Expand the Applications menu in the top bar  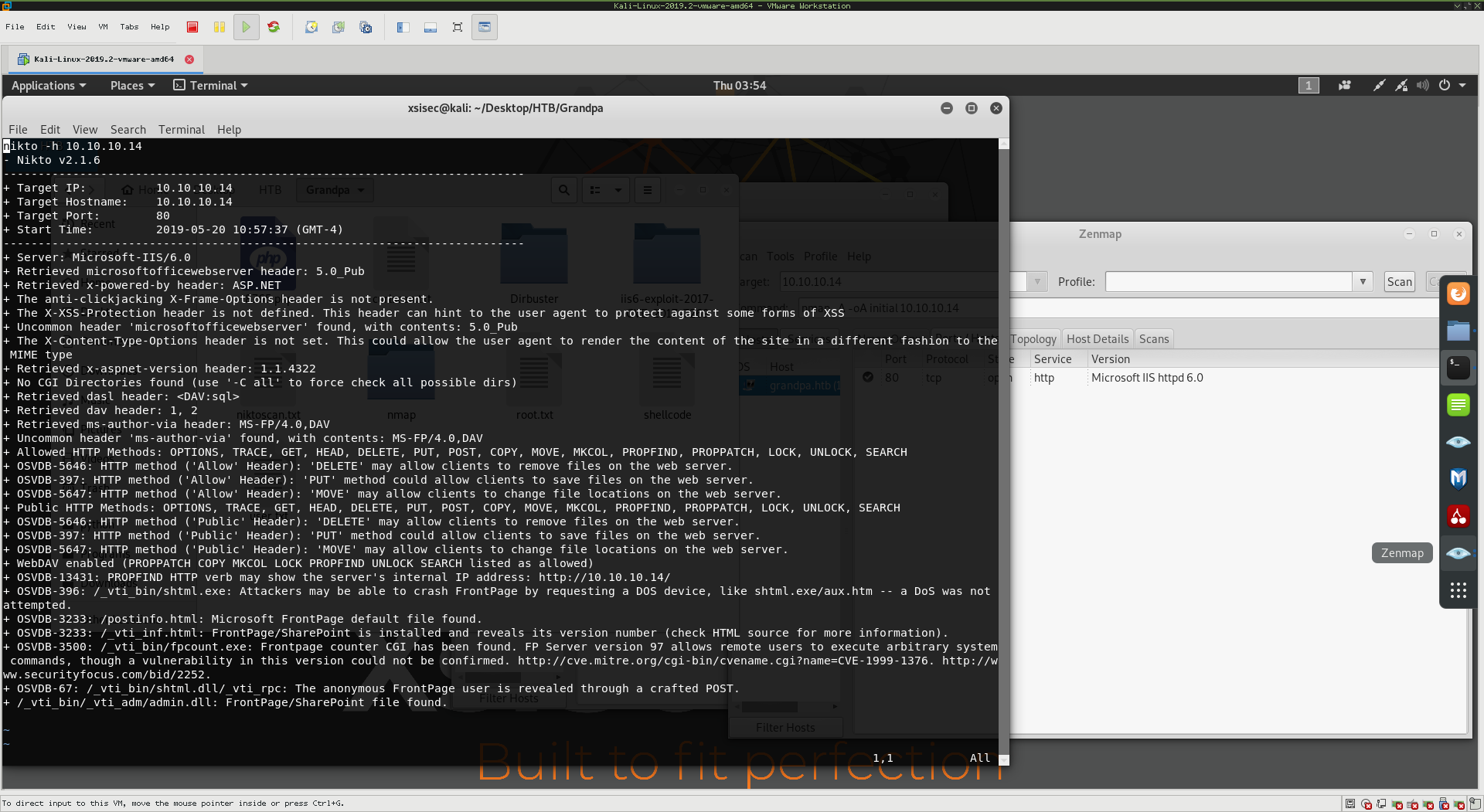click(49, 86)
